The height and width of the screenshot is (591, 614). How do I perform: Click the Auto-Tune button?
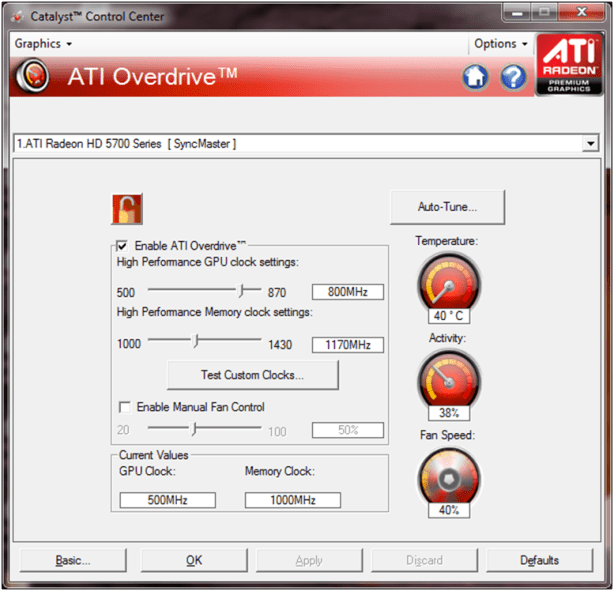[x=447, y=208]
